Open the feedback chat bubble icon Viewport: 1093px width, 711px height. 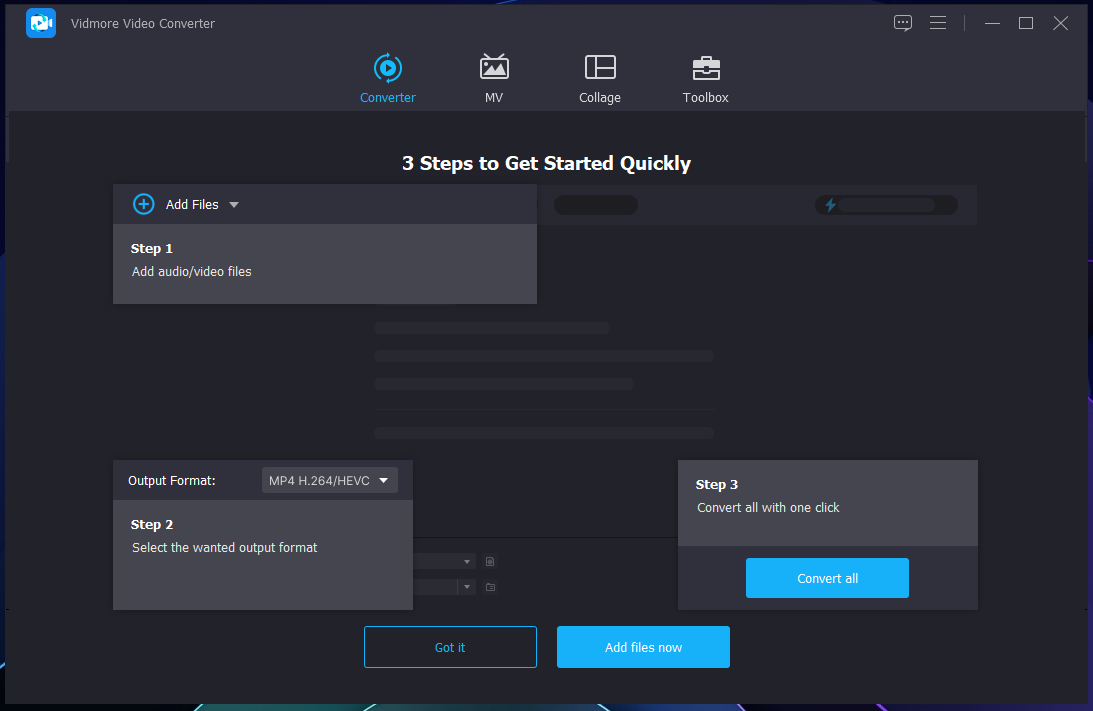[x=903, y=23]
